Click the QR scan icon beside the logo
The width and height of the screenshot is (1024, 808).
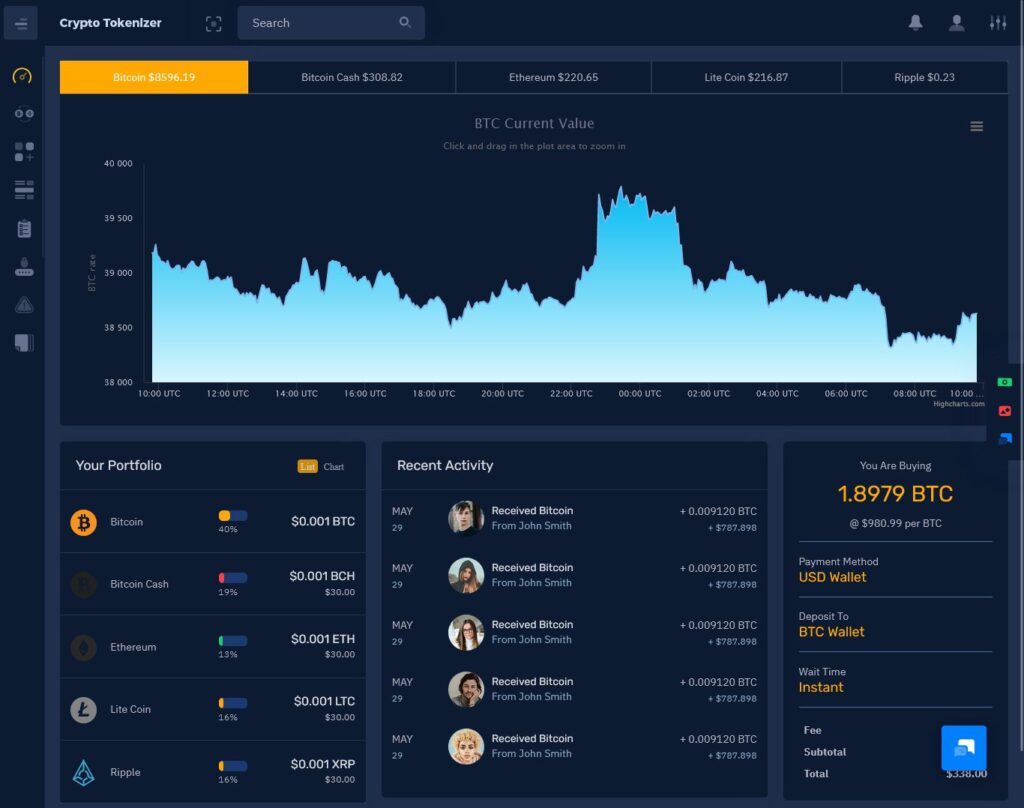click(x=213, y=22)
